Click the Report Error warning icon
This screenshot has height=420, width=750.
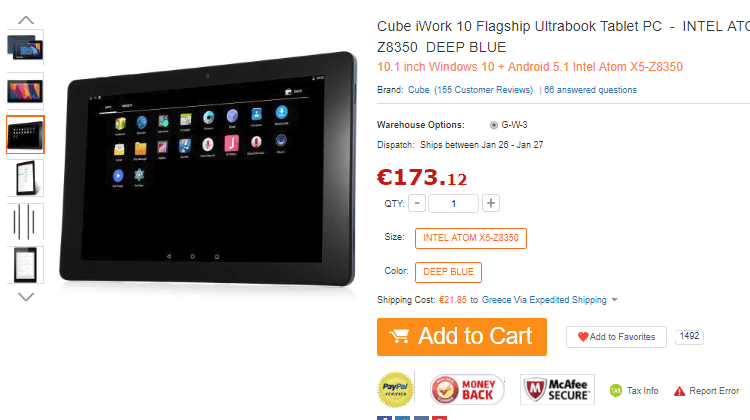679,391
